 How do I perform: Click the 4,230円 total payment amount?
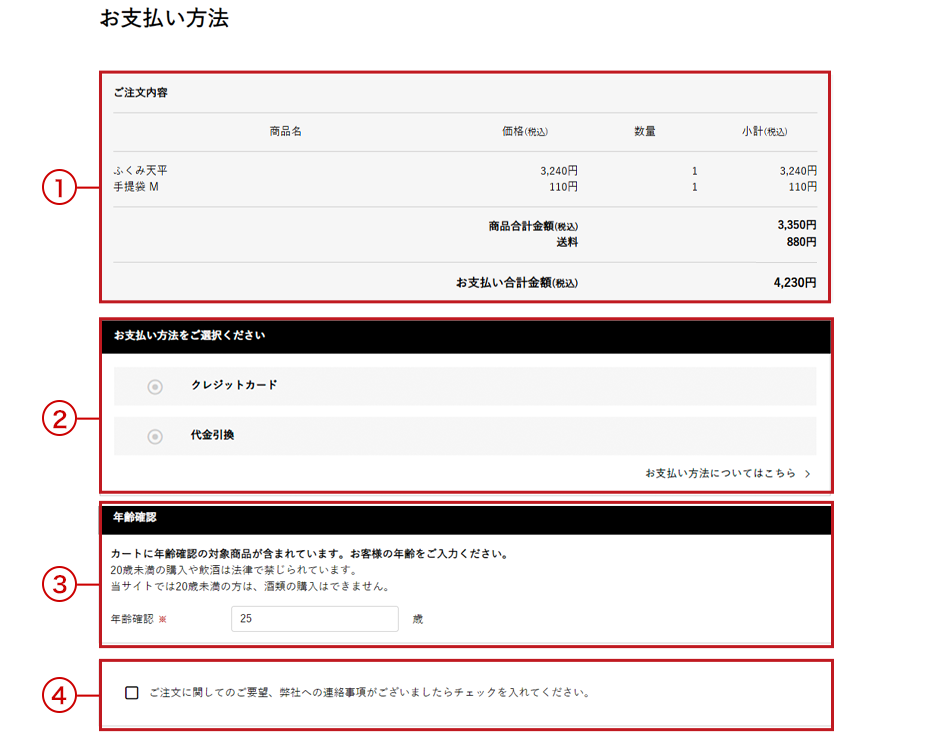click(795, 283)
